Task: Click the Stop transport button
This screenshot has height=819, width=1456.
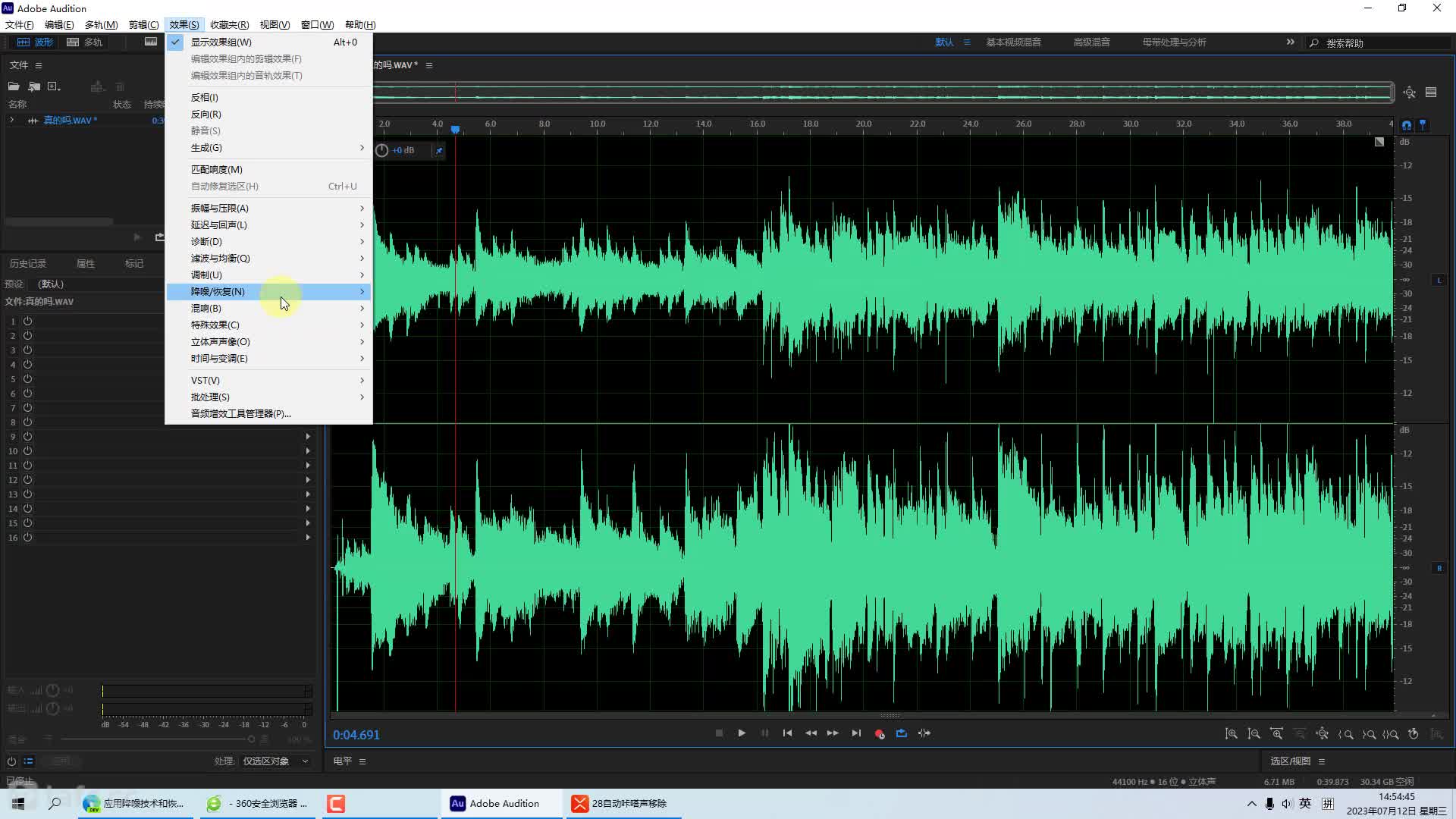Action: point(719,733)
